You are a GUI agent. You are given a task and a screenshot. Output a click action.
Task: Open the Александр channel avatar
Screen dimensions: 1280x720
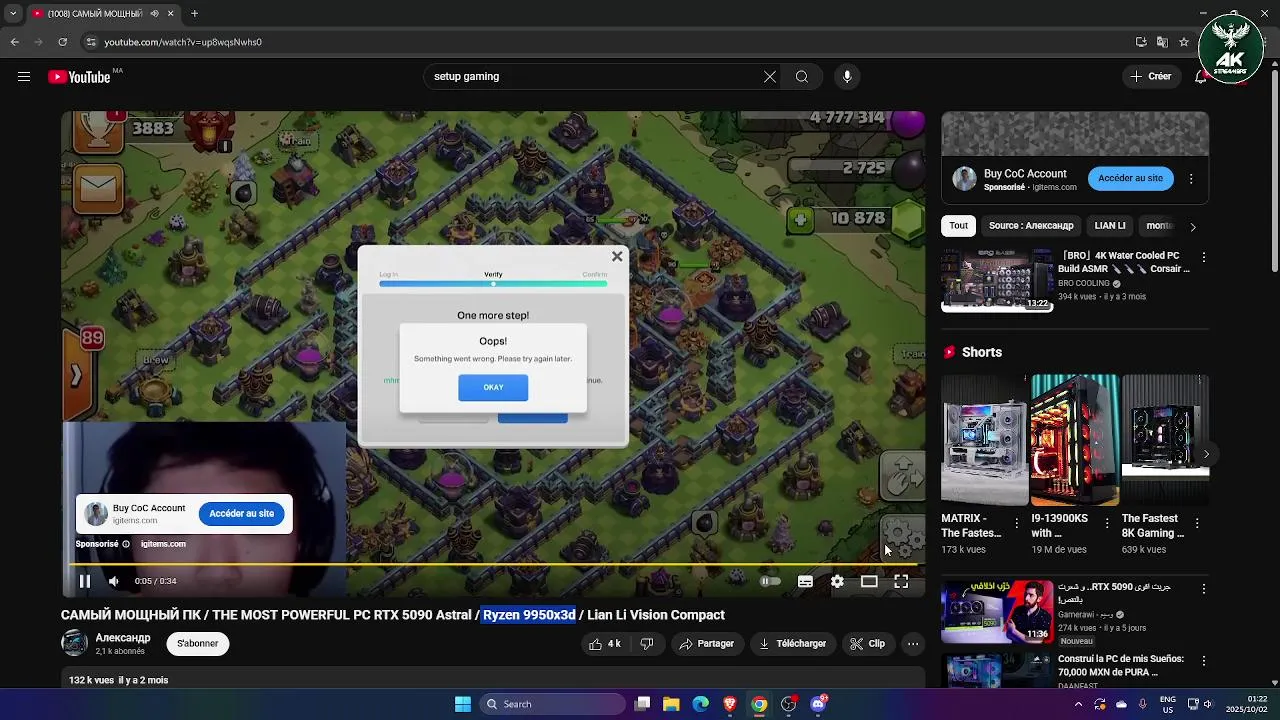pos(75,643)
